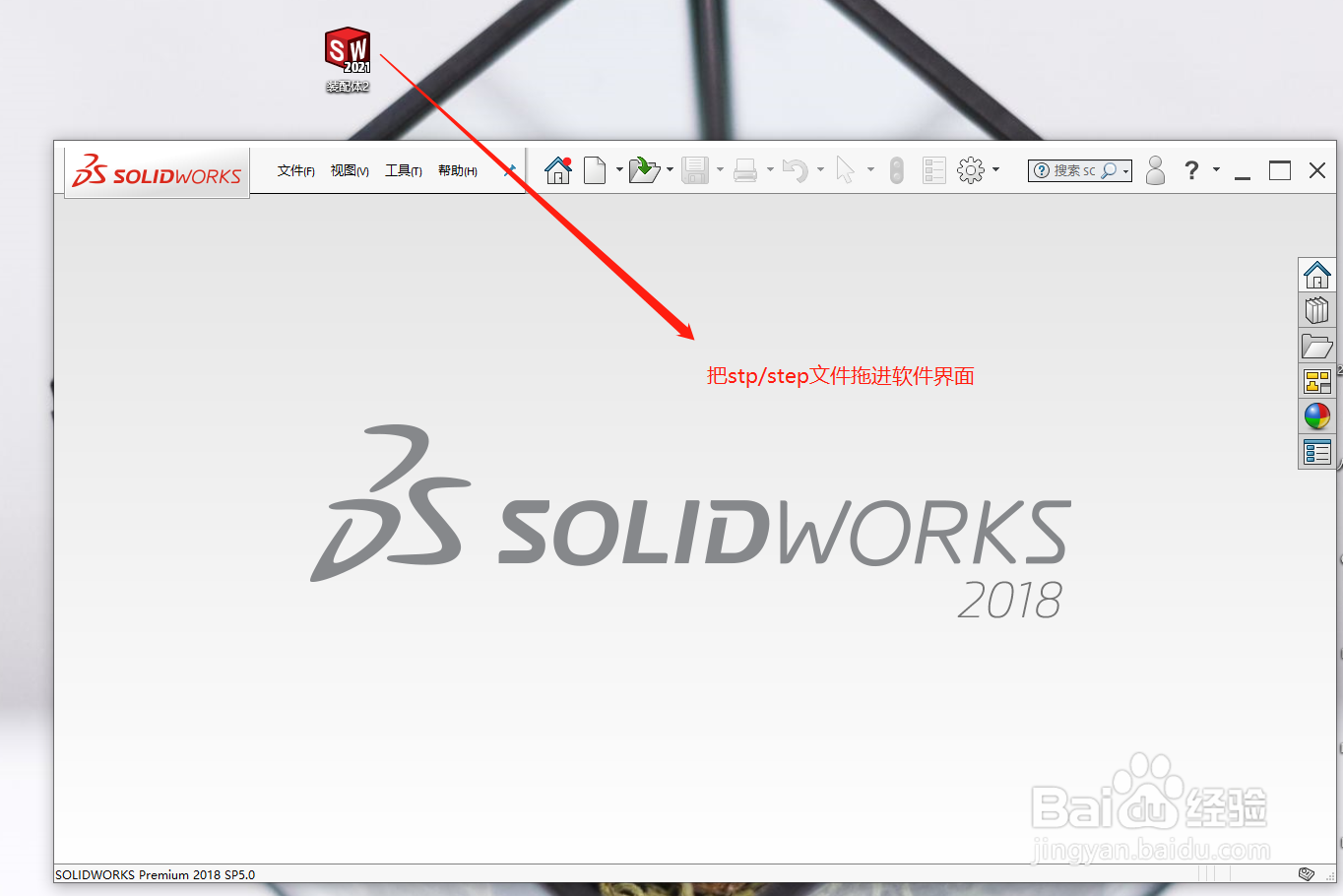
Task: Expand the Help dropdown arrow
Action: (1216, 170)
